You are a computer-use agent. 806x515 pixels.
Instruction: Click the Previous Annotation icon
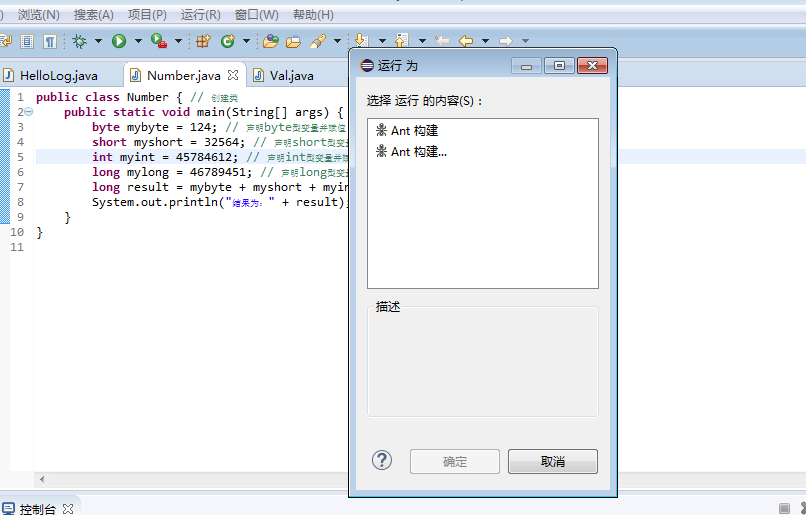point(401,41)
